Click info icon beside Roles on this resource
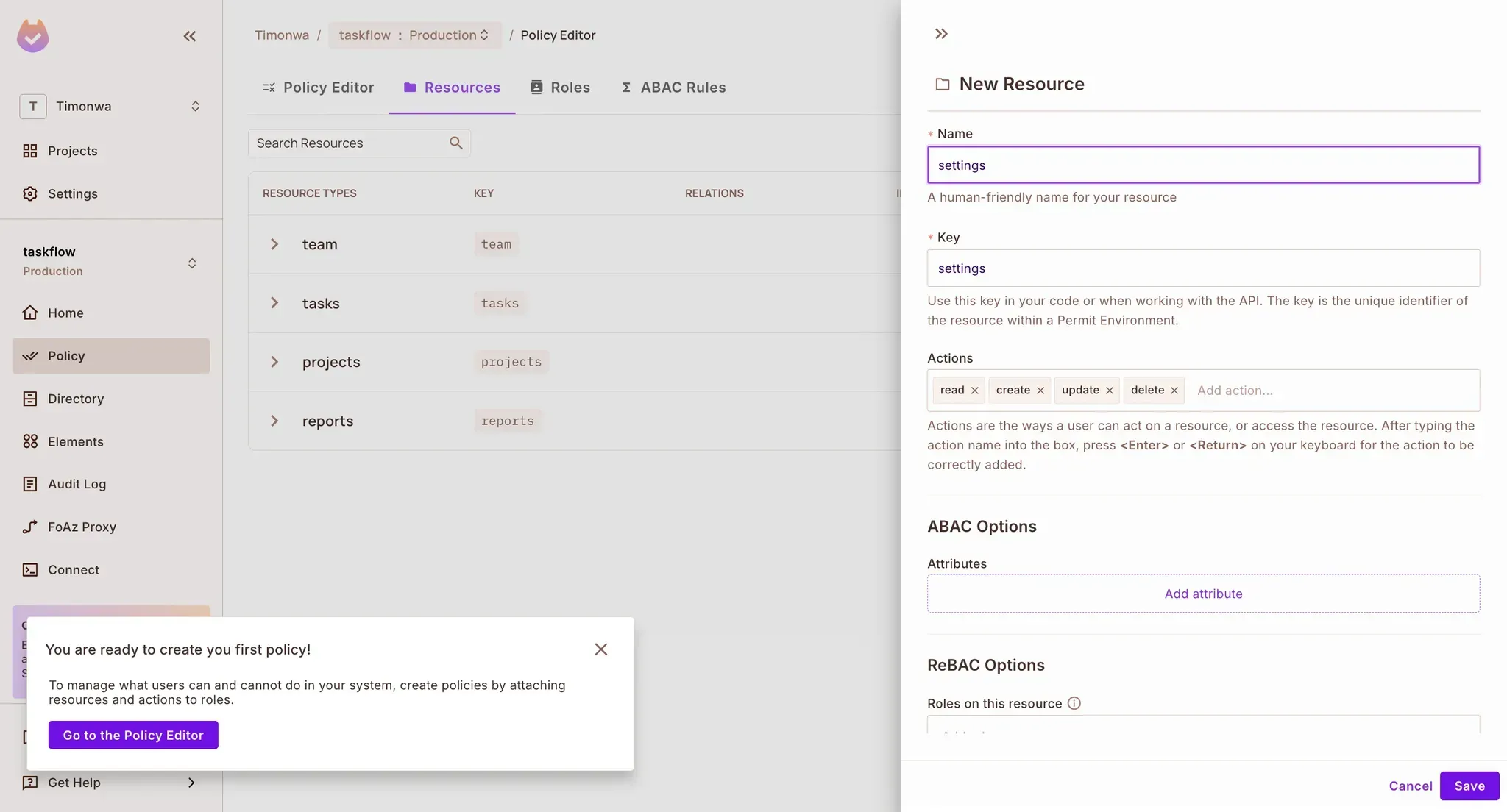 click(1074, 703)
